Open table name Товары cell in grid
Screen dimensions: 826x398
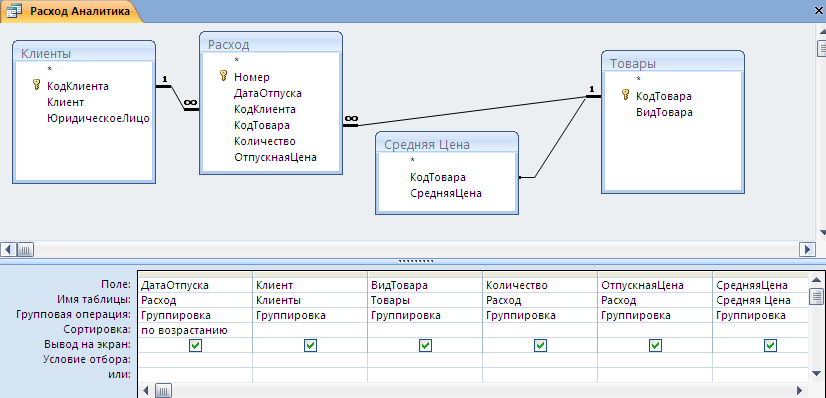pos(425,301)
